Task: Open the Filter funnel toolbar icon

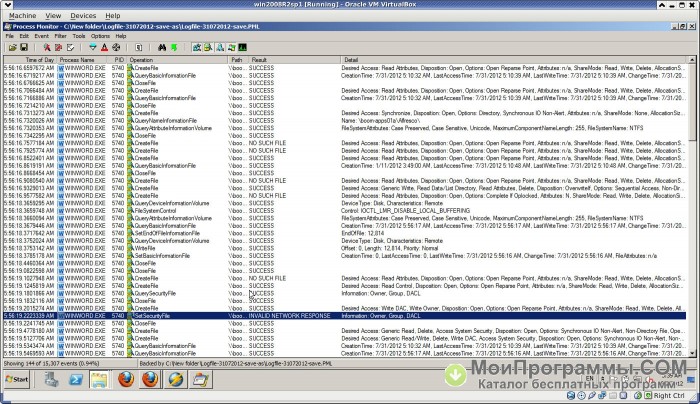Action: point(93,47)
